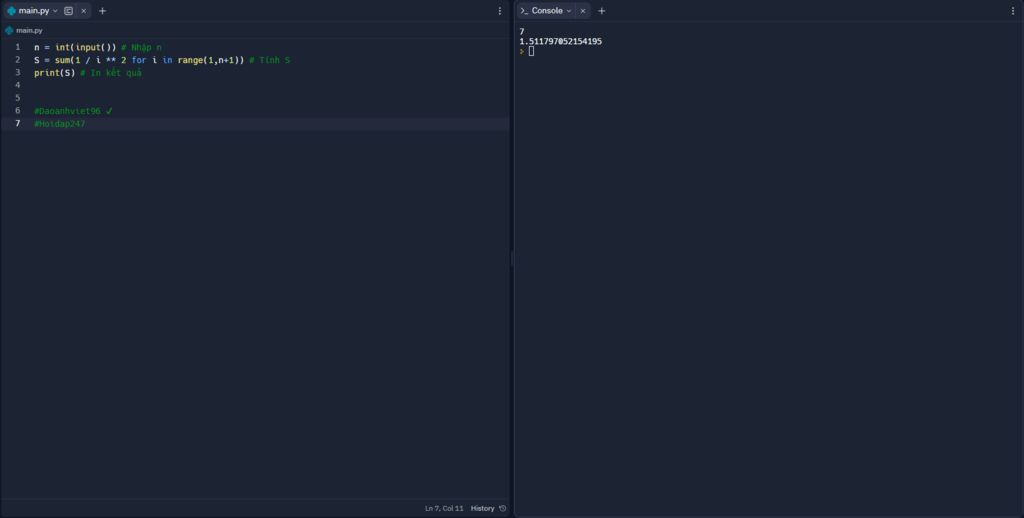The height and width of the screenshot is (518, 1024).
Task: Click the Ln 7, Col 11 position indicator
Action: tap(444, 508)
